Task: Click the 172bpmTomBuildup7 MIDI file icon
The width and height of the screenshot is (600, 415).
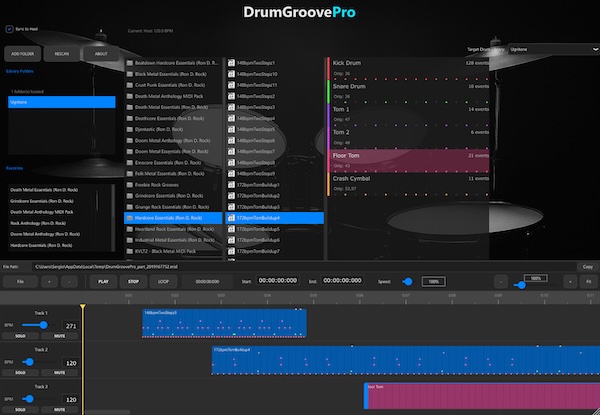Action: click(x=231, y=251)
